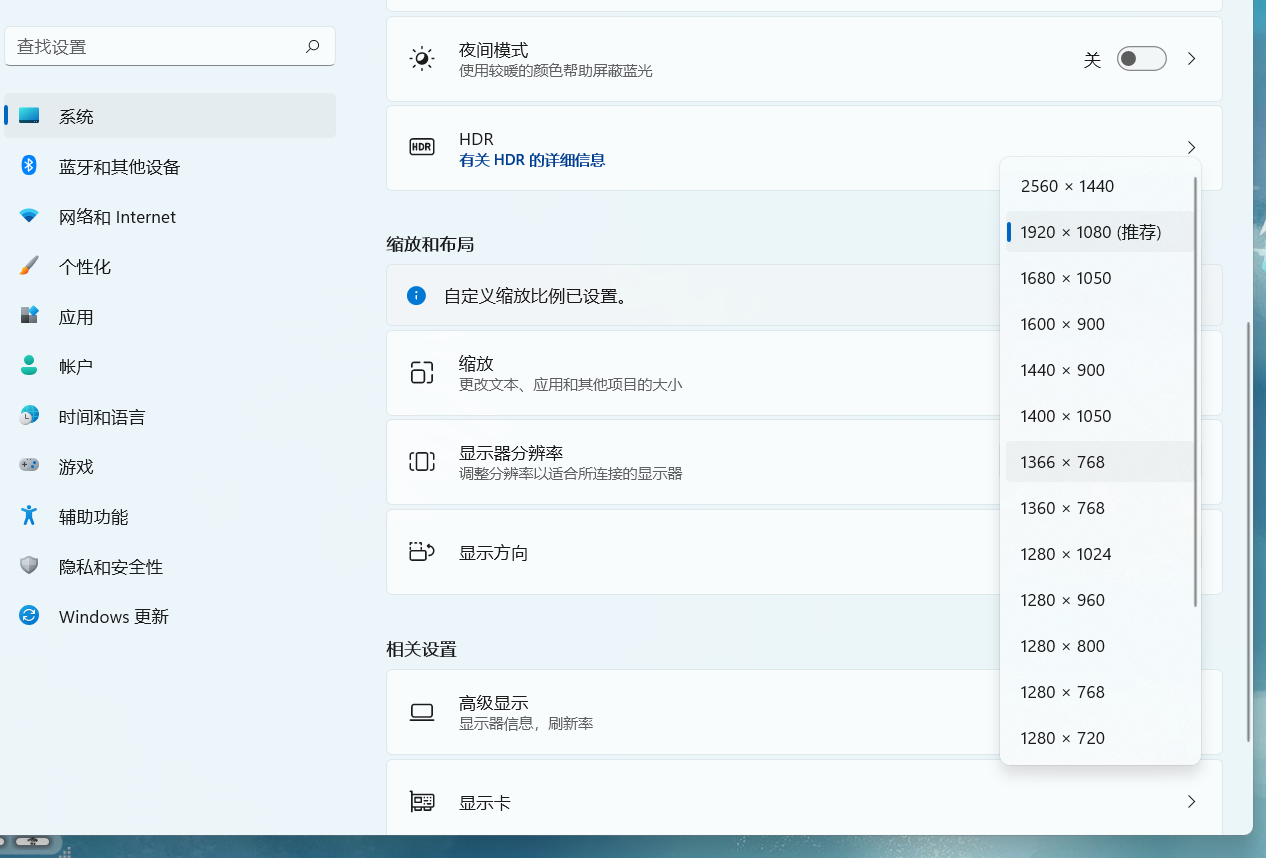This screenshot has height=858, width=1266.
Task: Click the accessibility figure icon
Action: [x=29, y=516]
